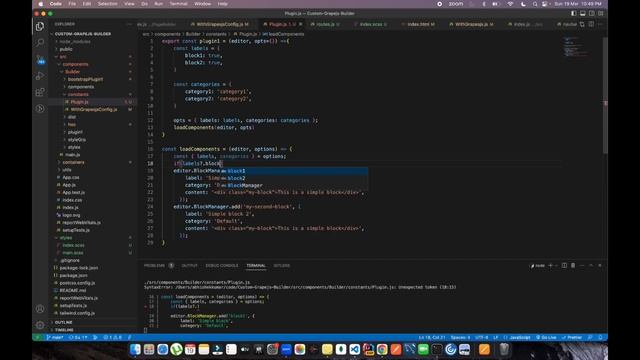
Task: Switch to the DEBUG CONSOLE tab
Action: (222, 265)
